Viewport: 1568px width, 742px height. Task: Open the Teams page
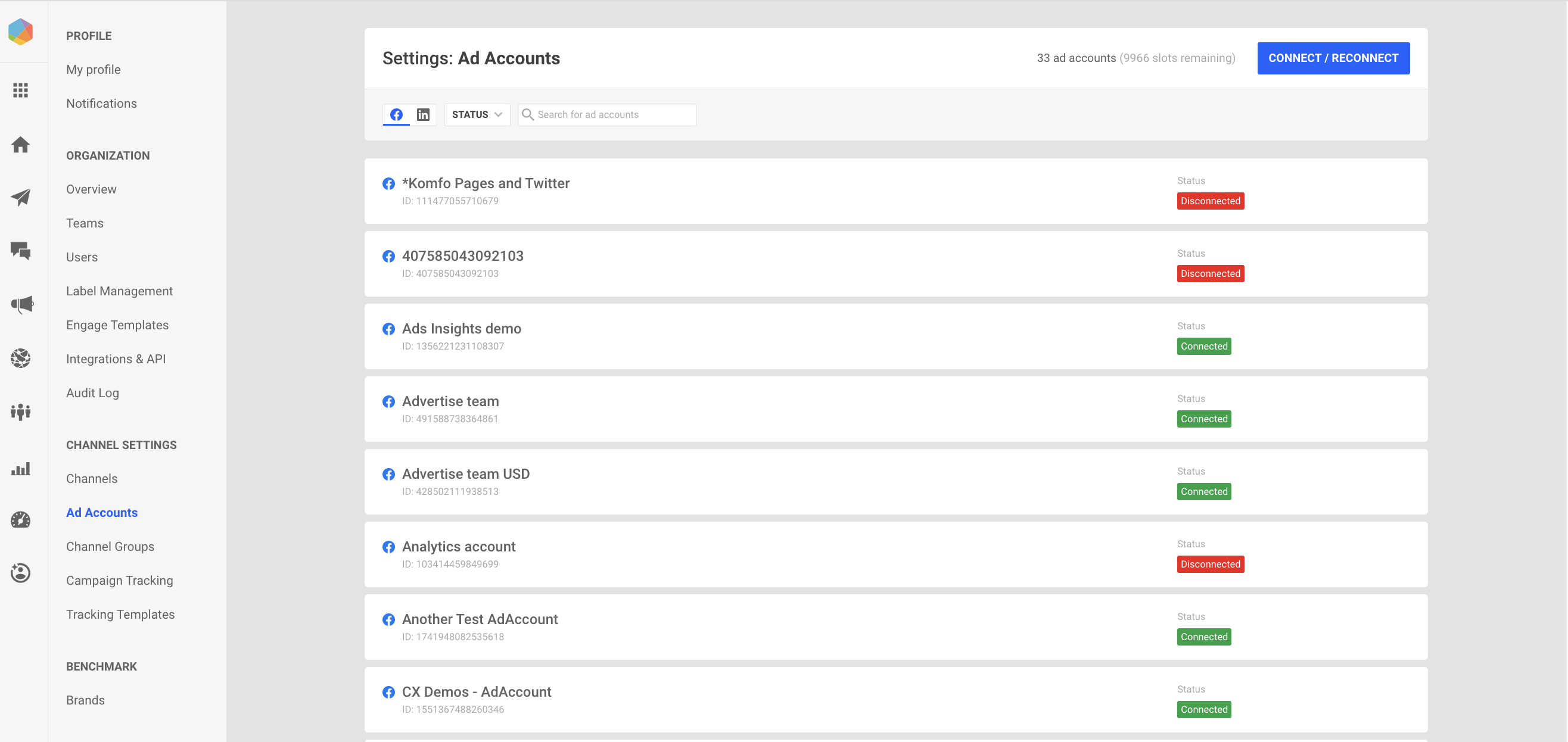(x=85, y=223)
